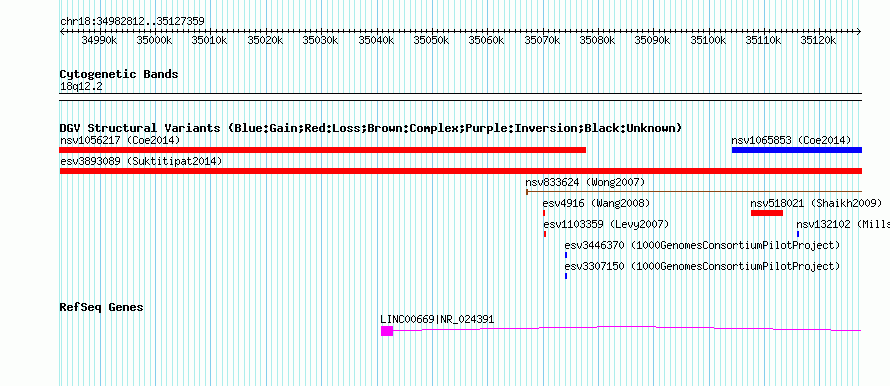Select the red nsv1056217 loss bar
890x386 pixels.
pos(322,150)
